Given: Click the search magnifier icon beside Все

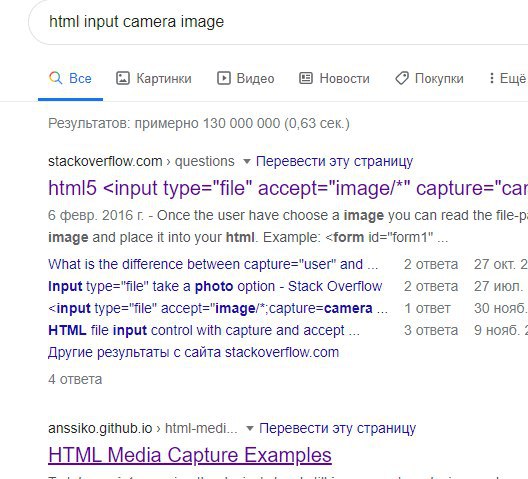Looking at the screenshot, I should (56, 78).
